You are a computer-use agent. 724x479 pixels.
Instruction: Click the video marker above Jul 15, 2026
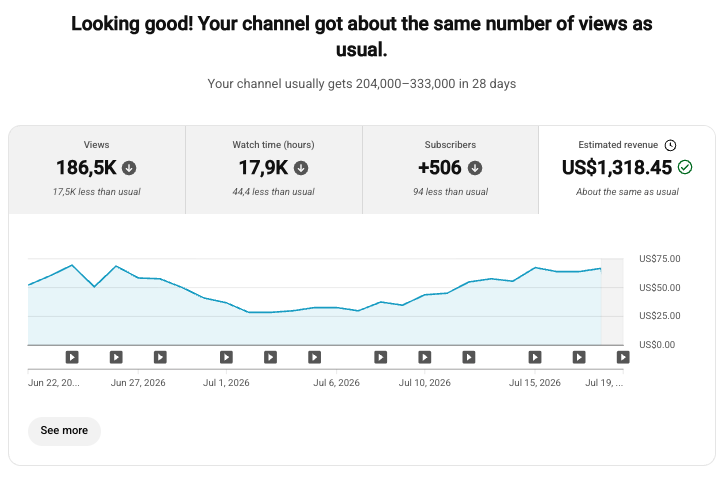[535, 357]
